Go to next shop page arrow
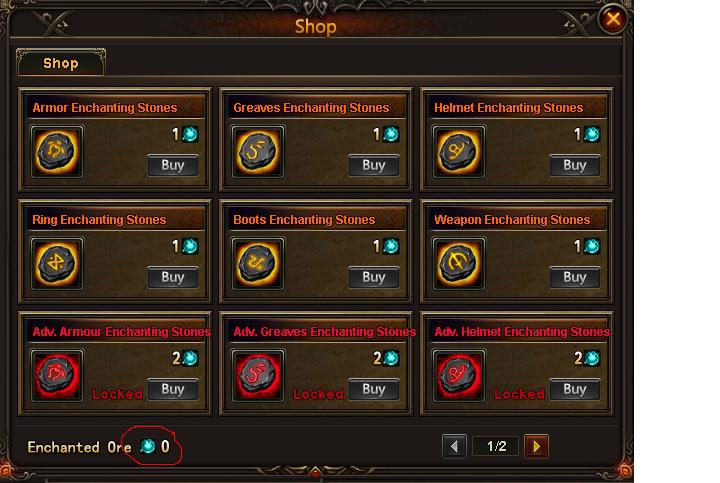This screenshot has width=720, height=483. tap(536, 446)
